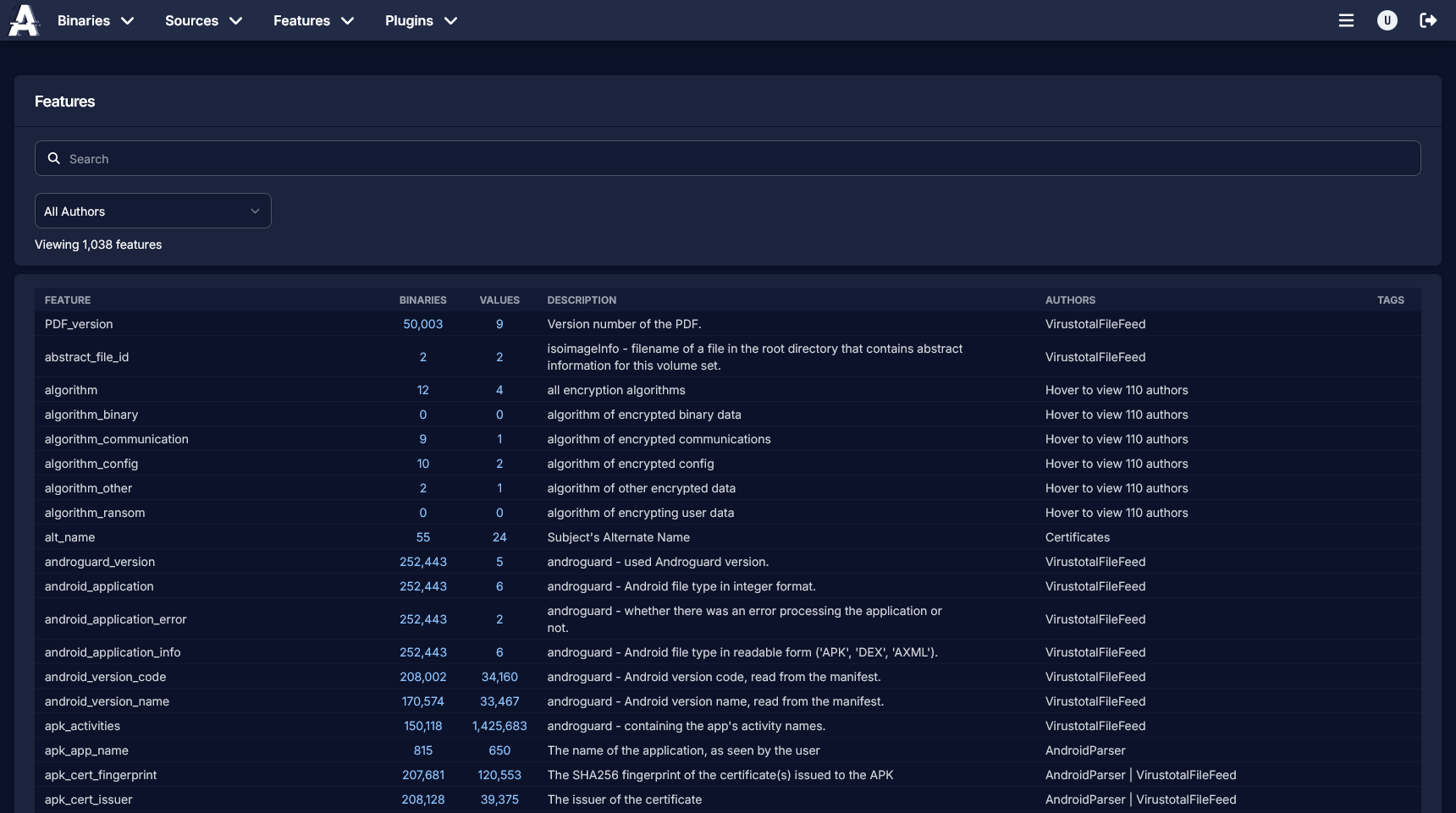
Task: Sort the table by the BINARIES column header
Action: [422, 300]
